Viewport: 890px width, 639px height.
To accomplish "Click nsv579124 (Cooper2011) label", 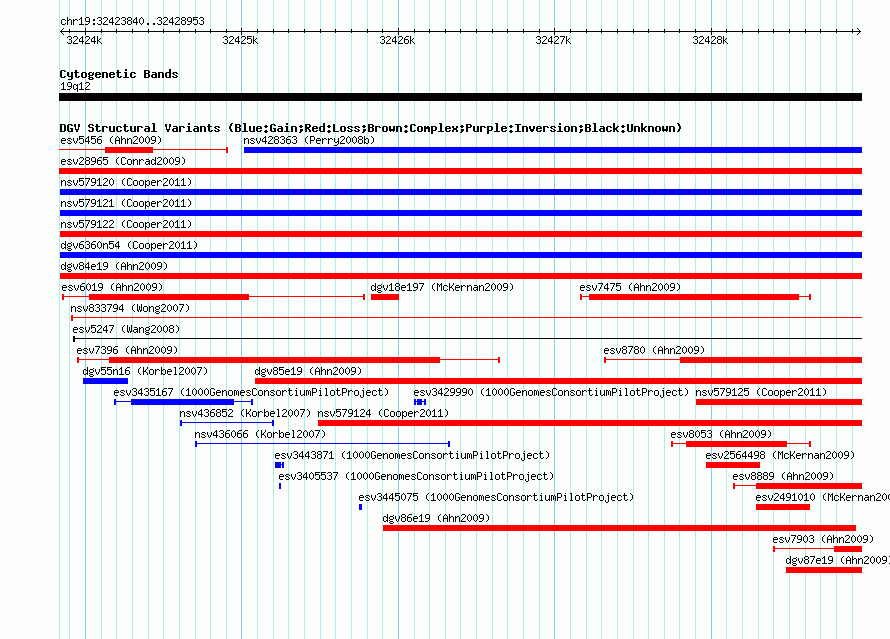I will pyautogui.click(x=383, y=413).
